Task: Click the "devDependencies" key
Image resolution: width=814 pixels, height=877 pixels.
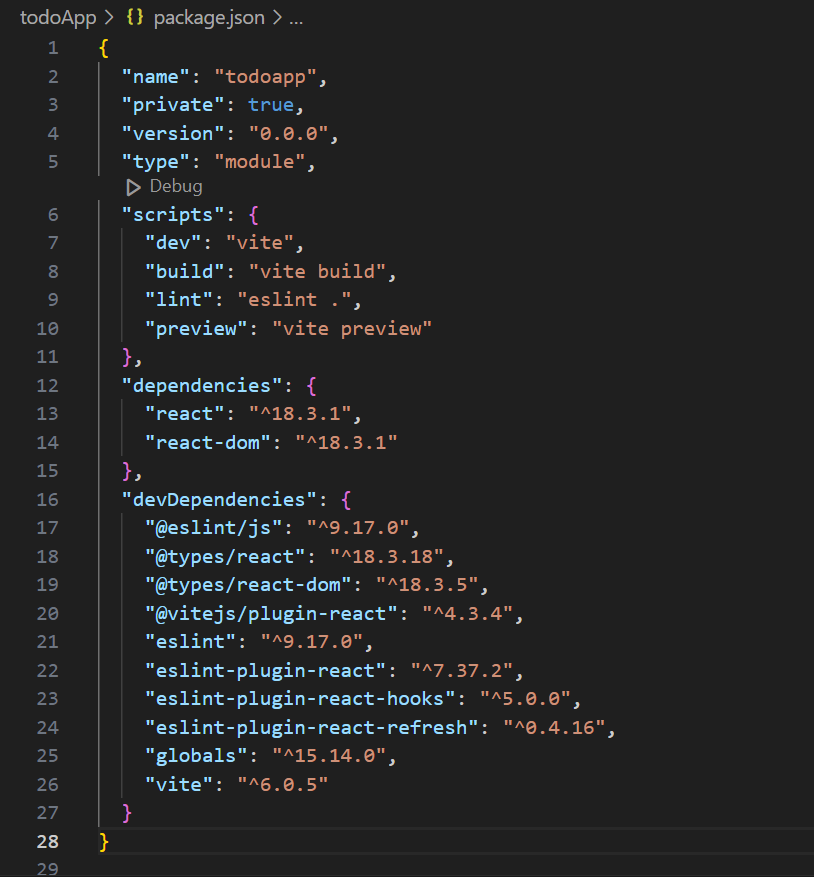Action: [x=219, y=500]
